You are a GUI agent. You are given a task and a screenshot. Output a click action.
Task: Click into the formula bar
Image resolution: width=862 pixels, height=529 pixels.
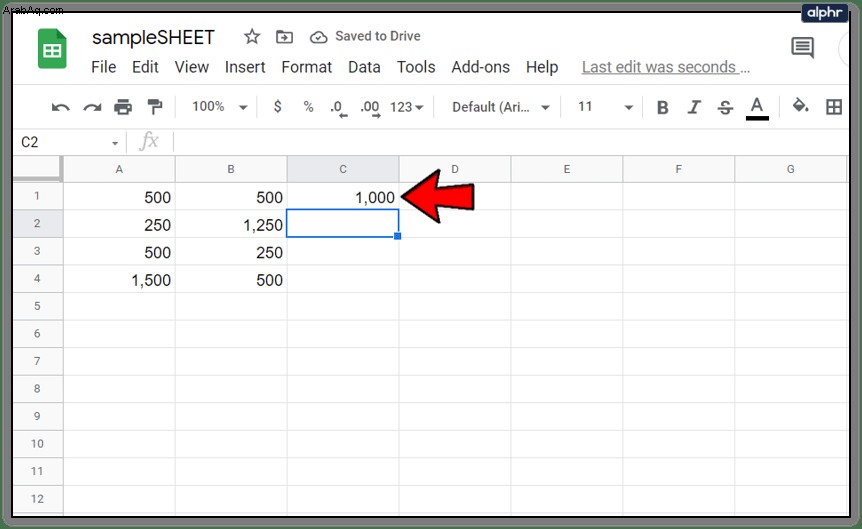509,142
